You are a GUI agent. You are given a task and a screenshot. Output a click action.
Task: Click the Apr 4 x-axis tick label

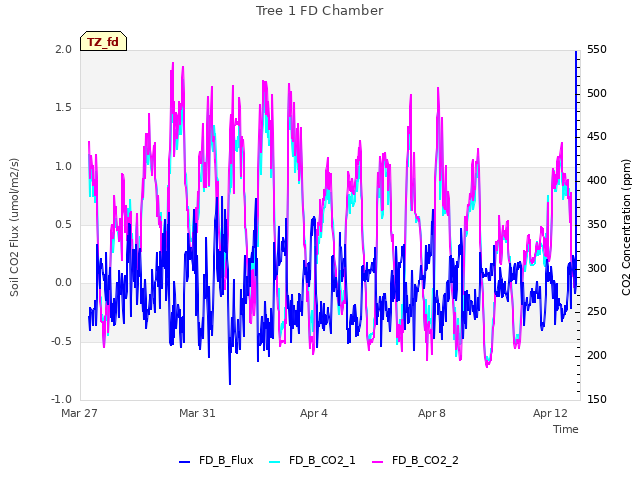tap(313, 413)
